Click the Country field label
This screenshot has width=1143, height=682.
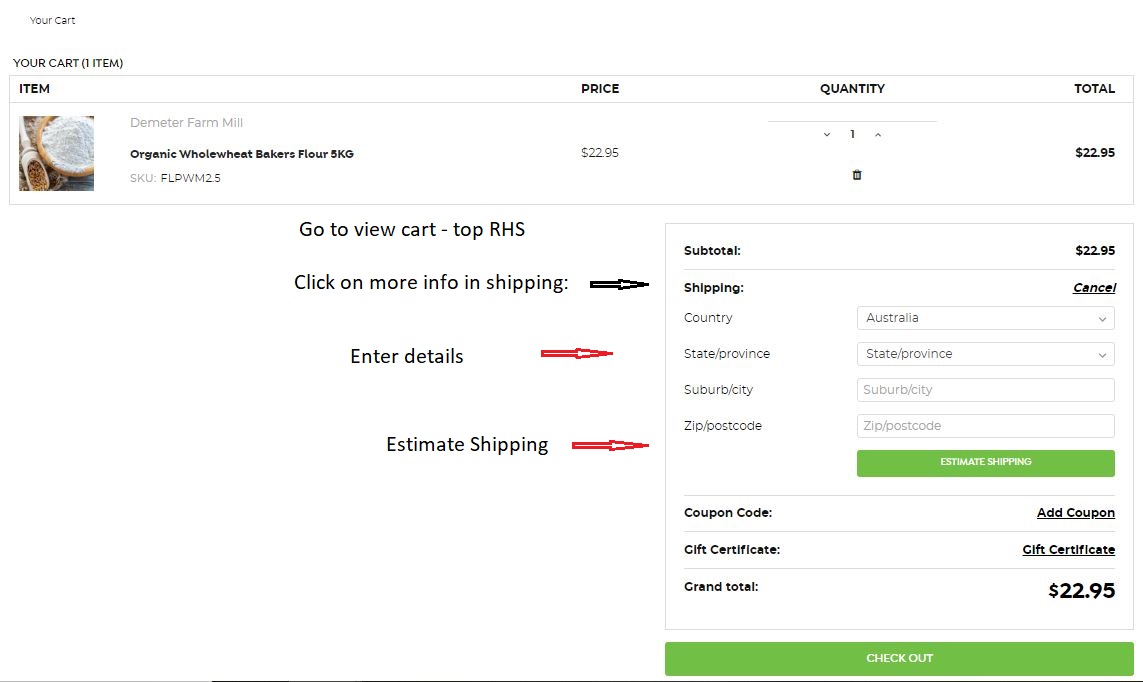708,318
